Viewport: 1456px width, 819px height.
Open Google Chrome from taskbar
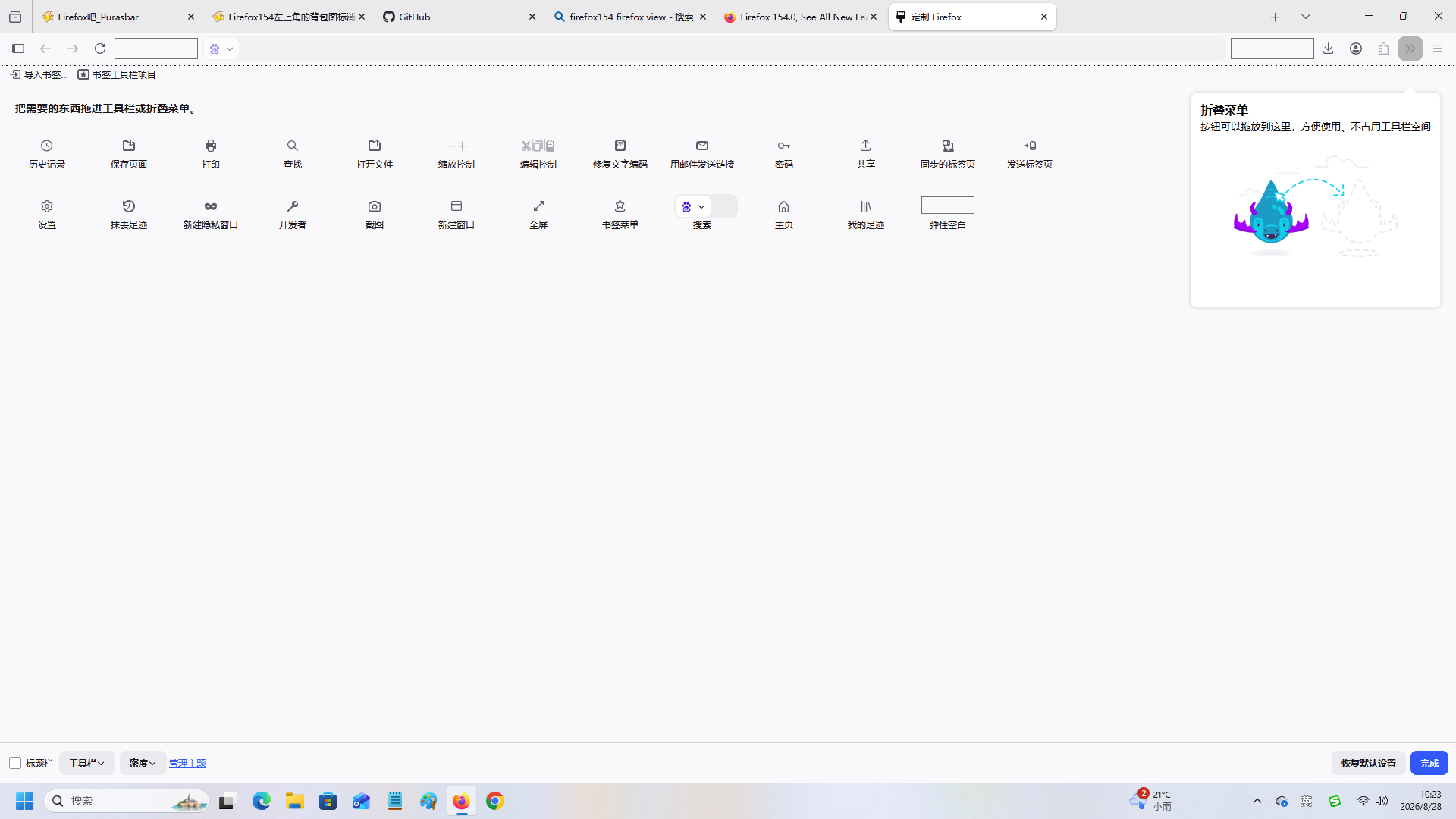pyautogui.click(x=495, y=801)
